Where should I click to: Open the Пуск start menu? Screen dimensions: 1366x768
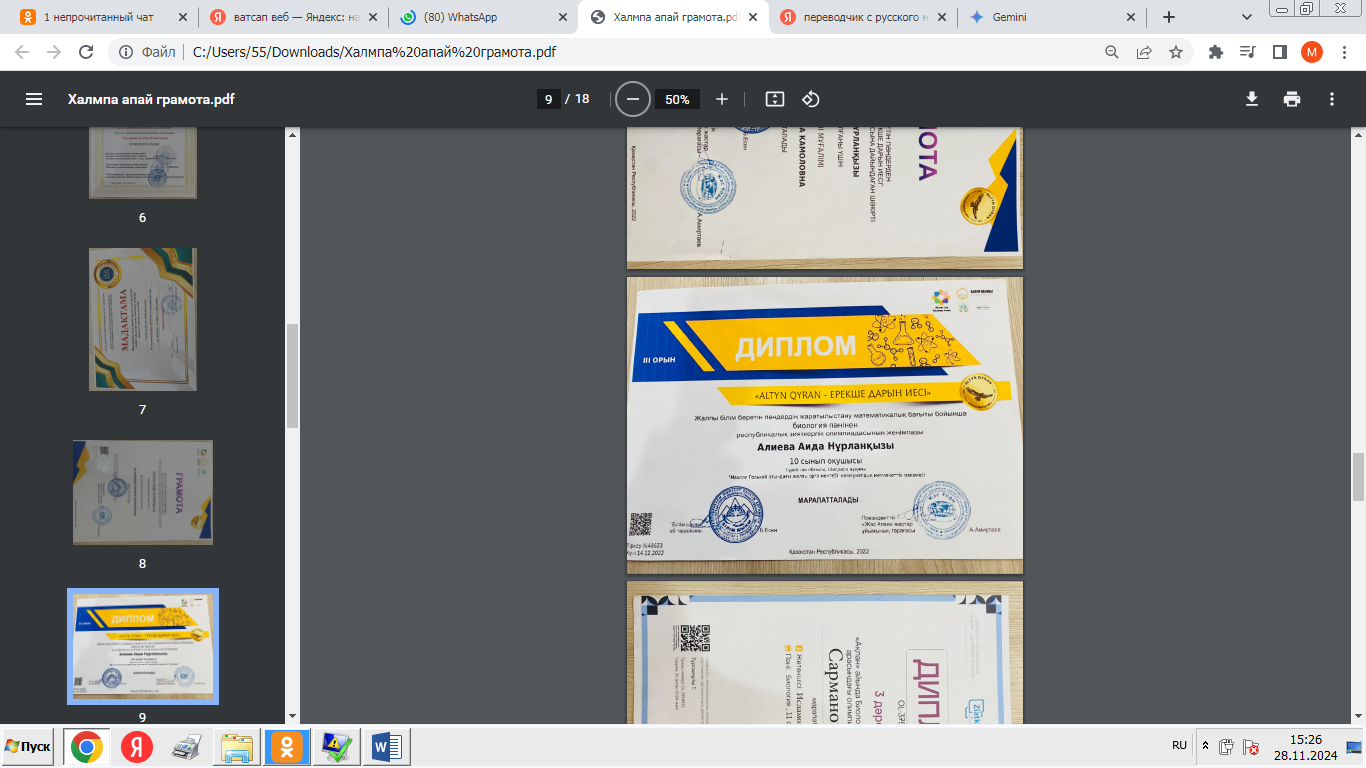[28, 747]
